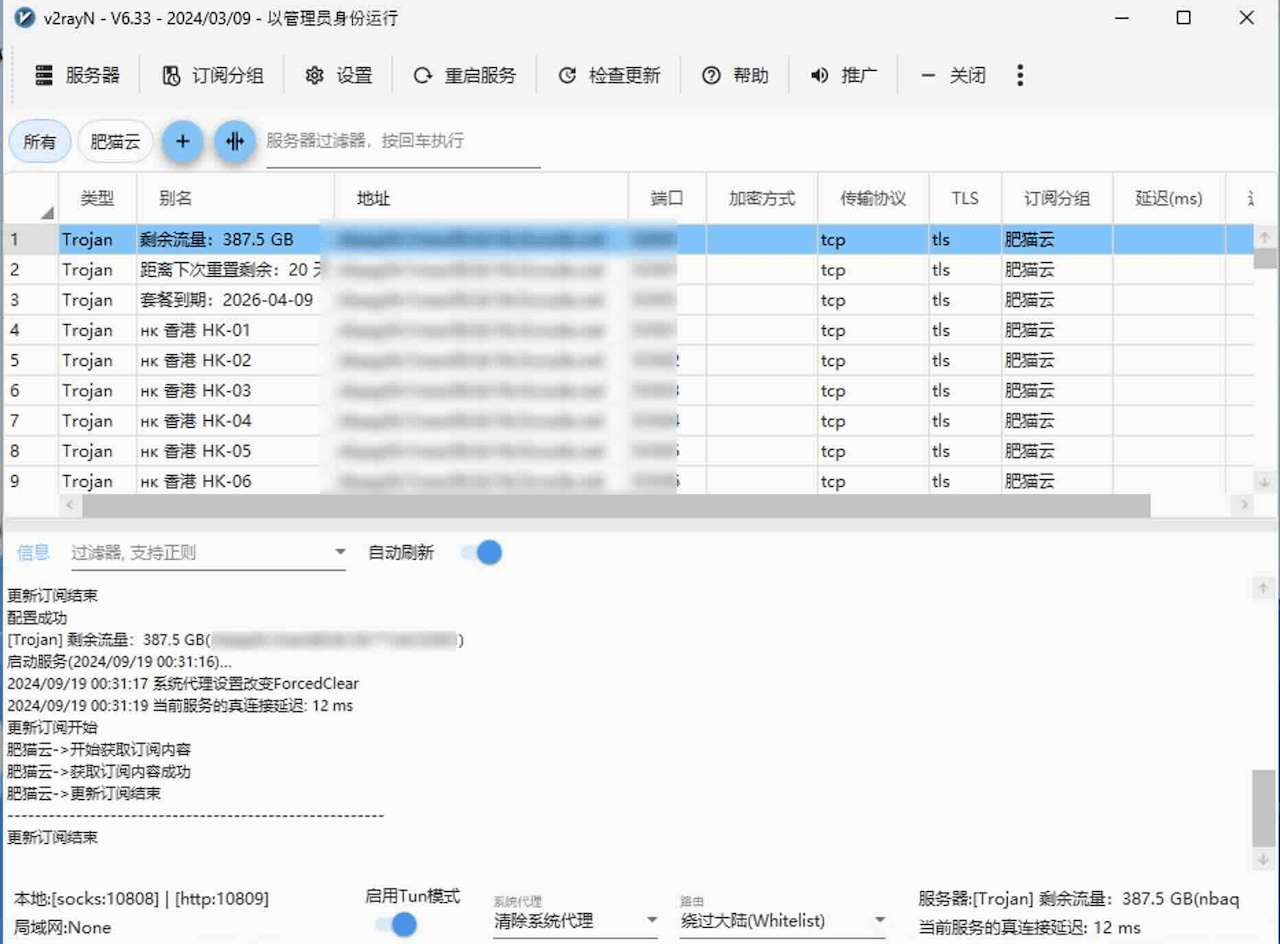Click the server list scroll-up arrow
The width and height of the screenshot is (1280, 944).
pyautogui.click(x=1265, y=238)
